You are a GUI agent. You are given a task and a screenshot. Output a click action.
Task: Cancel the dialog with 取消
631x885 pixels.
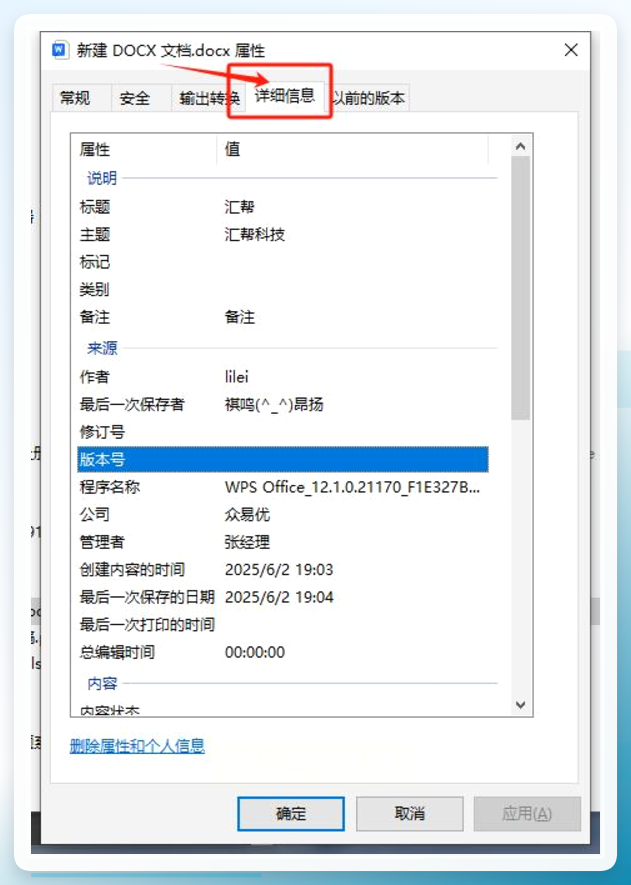(409, 813)
